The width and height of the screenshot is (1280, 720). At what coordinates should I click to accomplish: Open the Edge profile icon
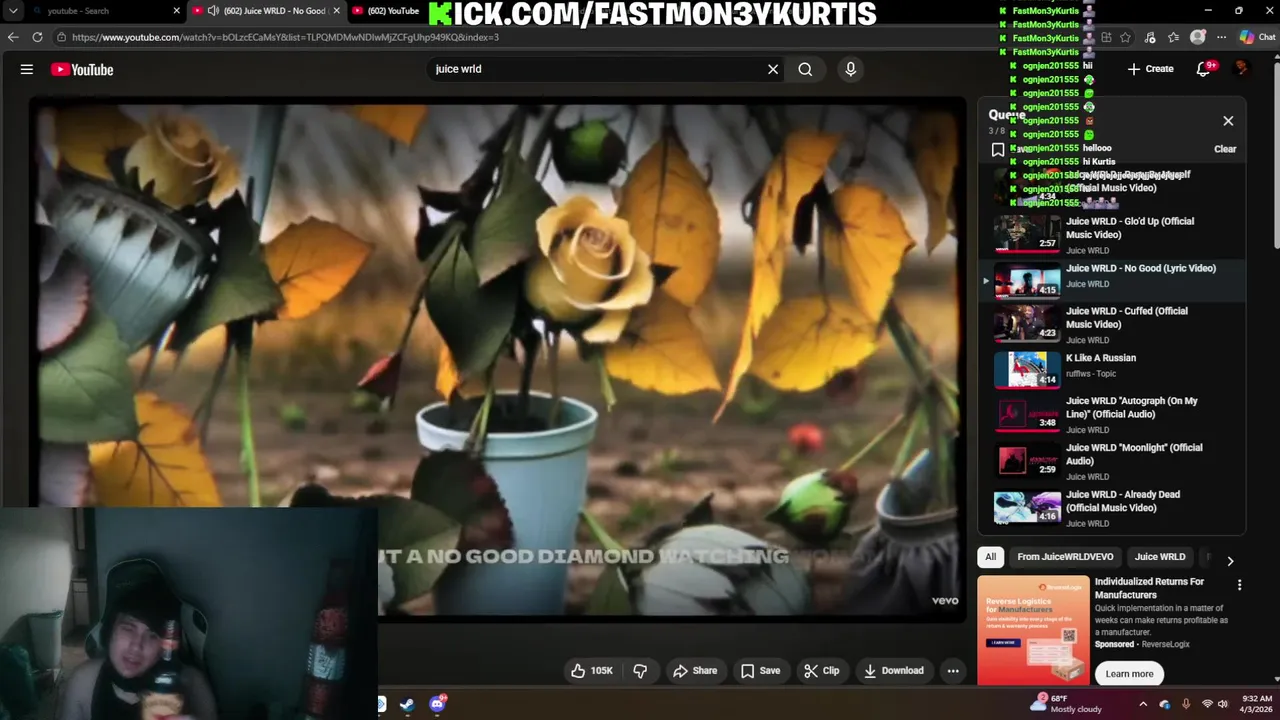pos(1198,37)
